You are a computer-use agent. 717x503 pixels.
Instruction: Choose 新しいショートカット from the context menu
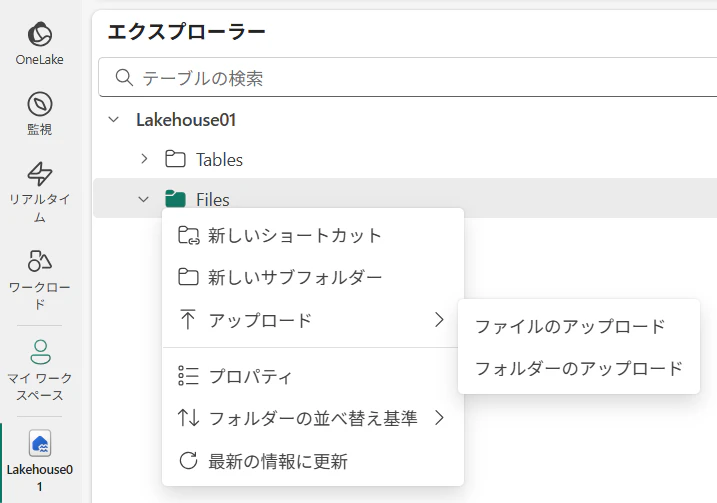295,235
